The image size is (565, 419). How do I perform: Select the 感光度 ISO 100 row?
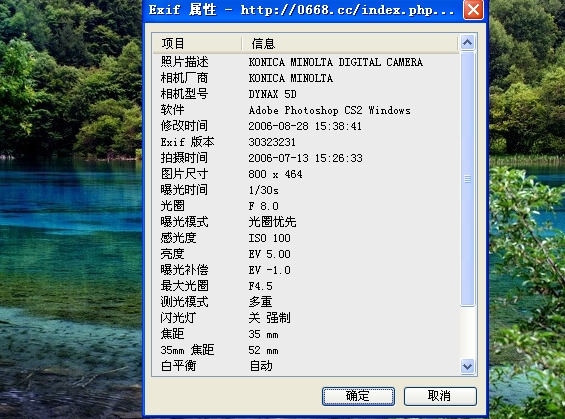pyautogui.click(x=306, y=238)
